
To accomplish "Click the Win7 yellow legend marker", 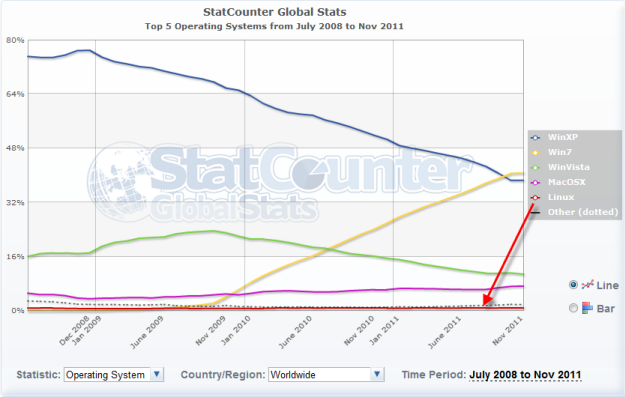I will pyautogui.click(x=535, y=153).
